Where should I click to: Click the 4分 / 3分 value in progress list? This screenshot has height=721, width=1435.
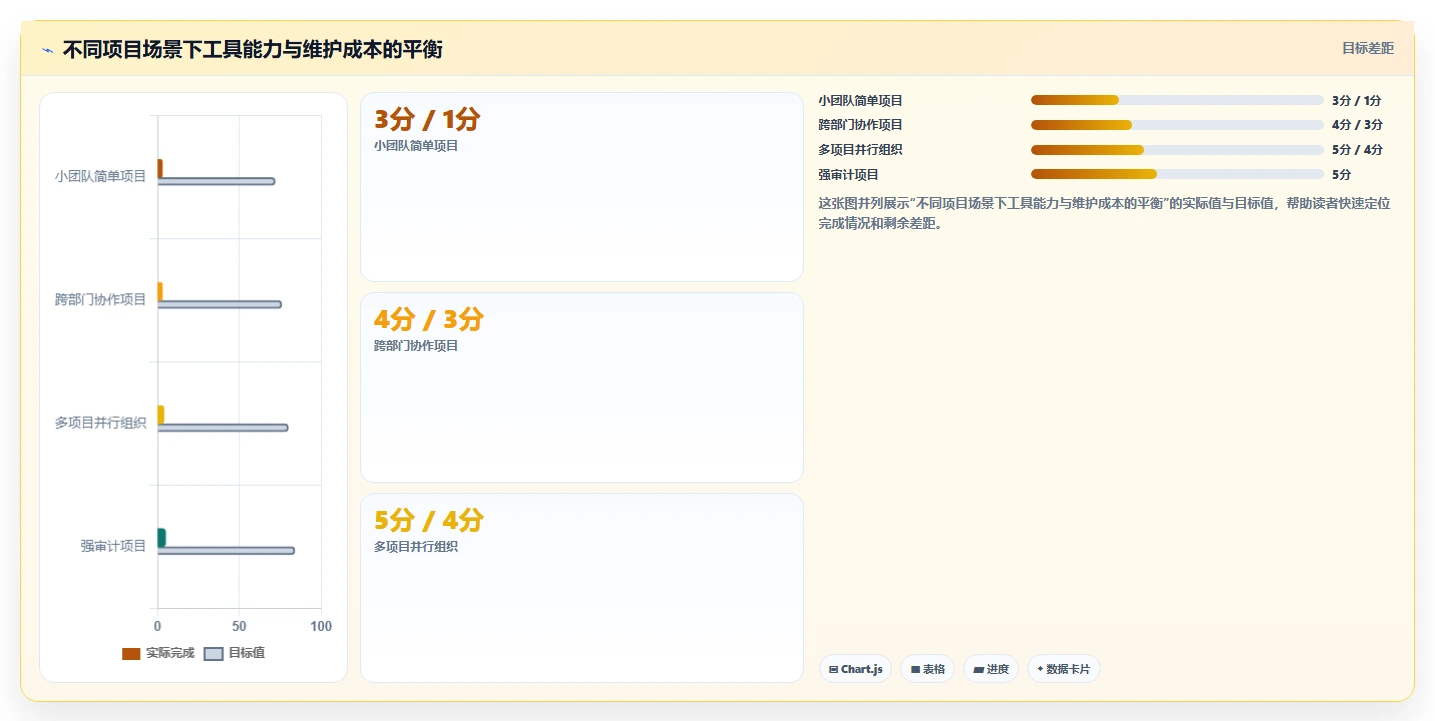point(1357,125)
